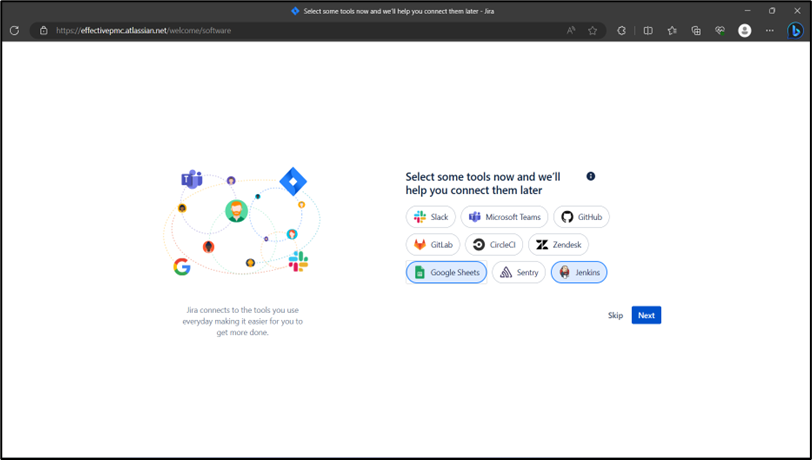
Task: Click the Slack logo in illustration
Action: click(298, 261)
